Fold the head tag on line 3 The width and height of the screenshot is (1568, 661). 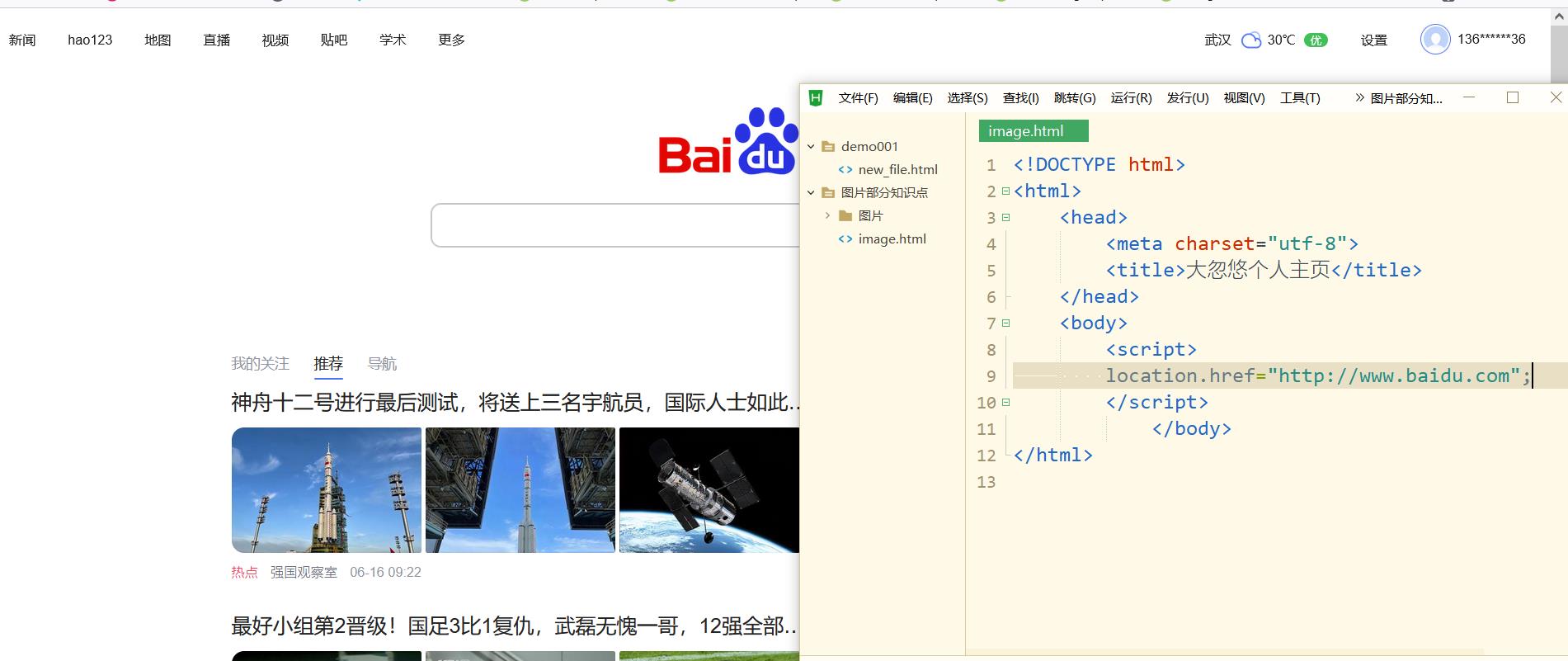point(1005,218)
